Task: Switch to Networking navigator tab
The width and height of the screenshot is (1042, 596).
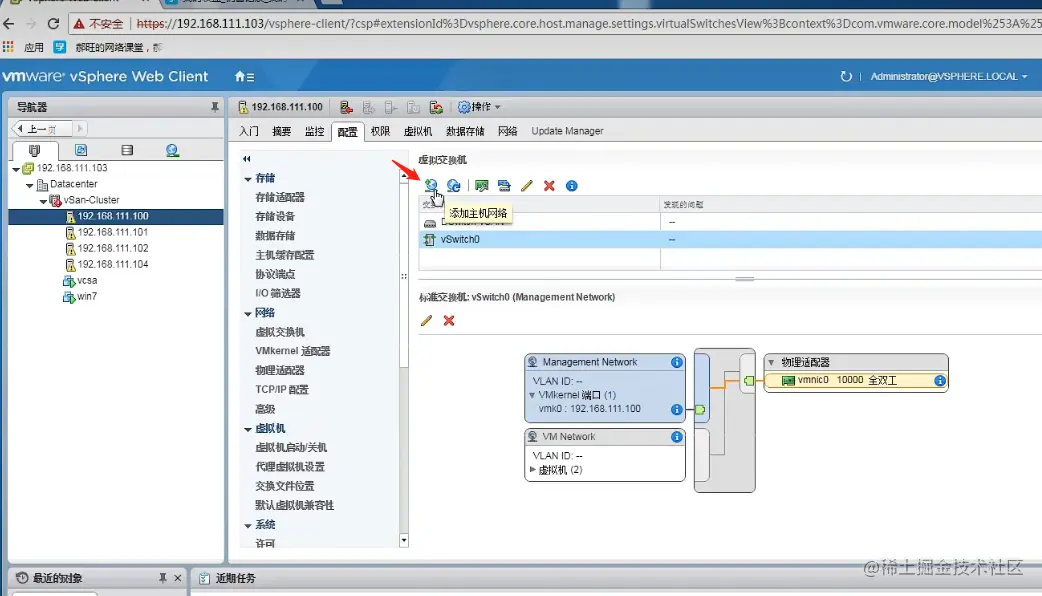Action: pos(172,150)
